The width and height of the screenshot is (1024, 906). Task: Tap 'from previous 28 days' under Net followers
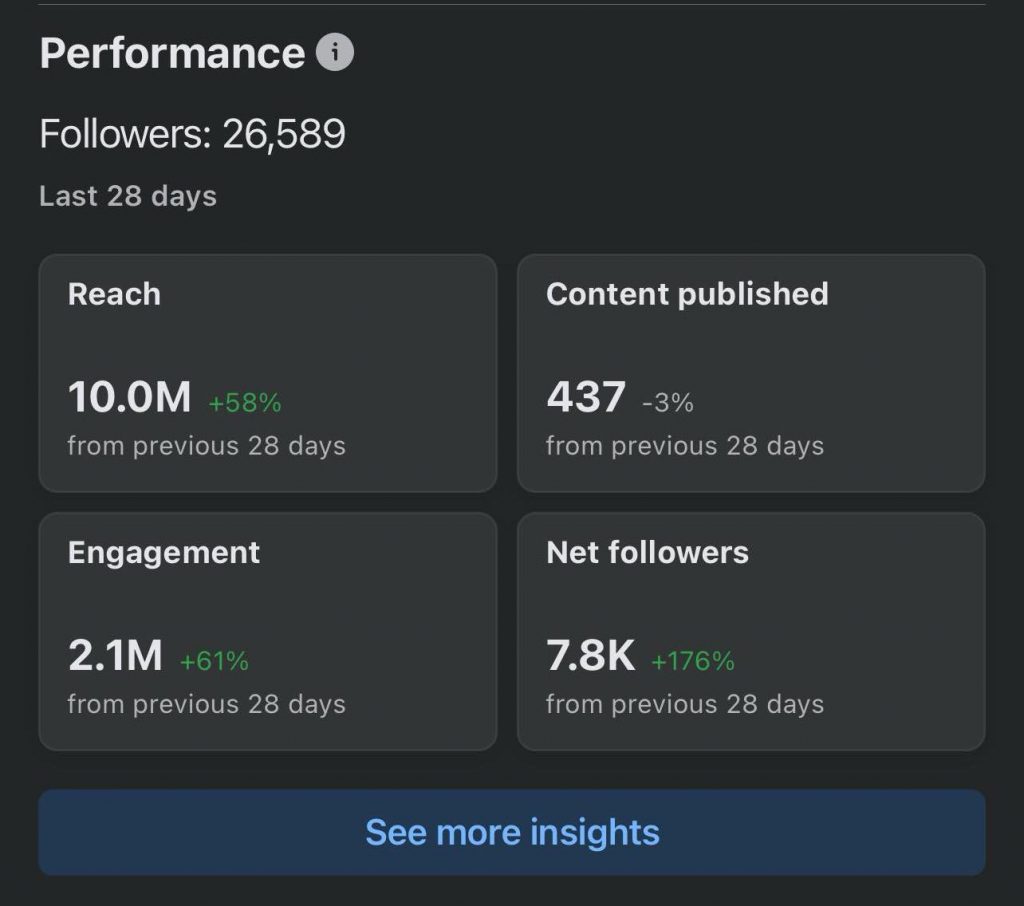685,704
